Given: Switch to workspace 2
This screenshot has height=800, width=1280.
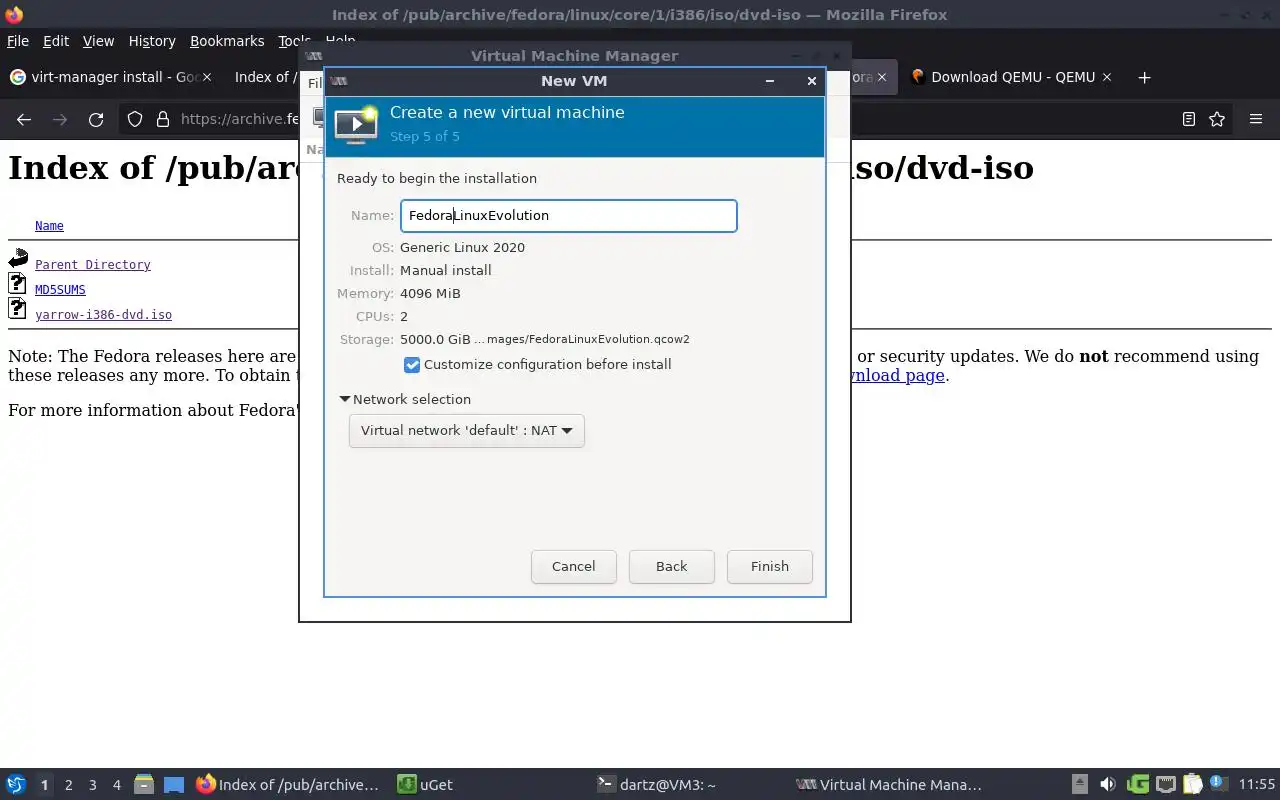Looking at the screenshot, I should click(68, 785).
